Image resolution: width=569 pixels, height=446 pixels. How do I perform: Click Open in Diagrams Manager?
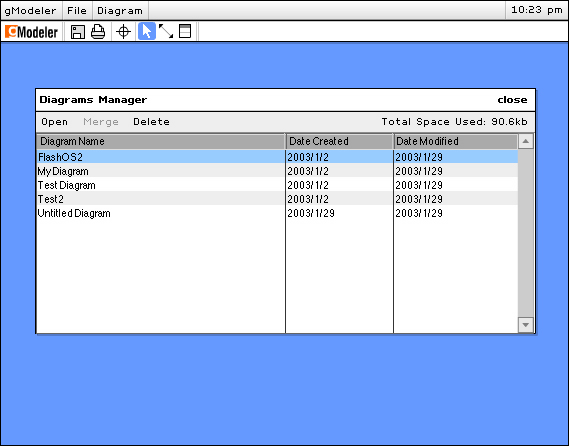click(54, 122)
